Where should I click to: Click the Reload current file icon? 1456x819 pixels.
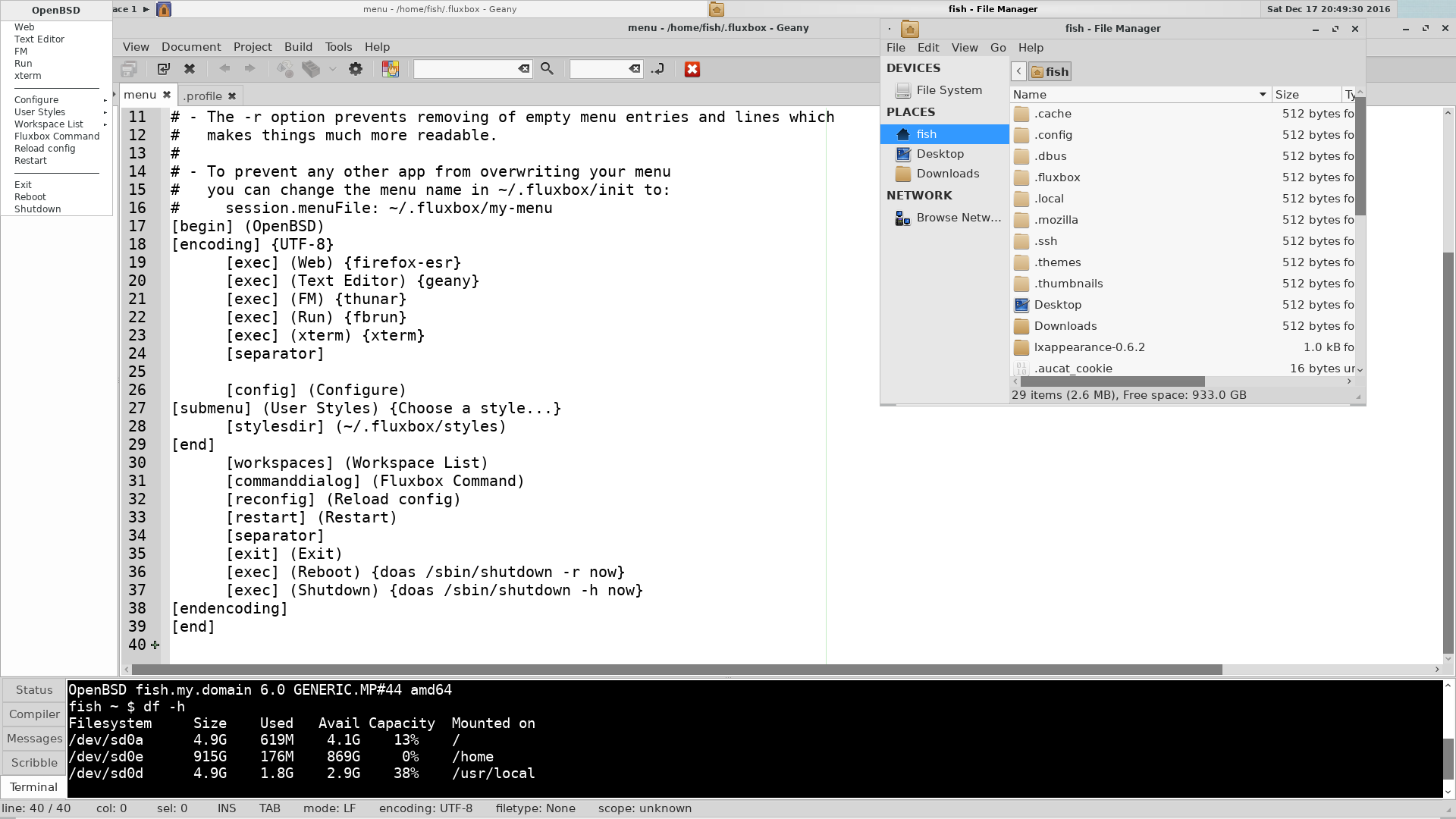pyautogui.click(x=163, y=69)
